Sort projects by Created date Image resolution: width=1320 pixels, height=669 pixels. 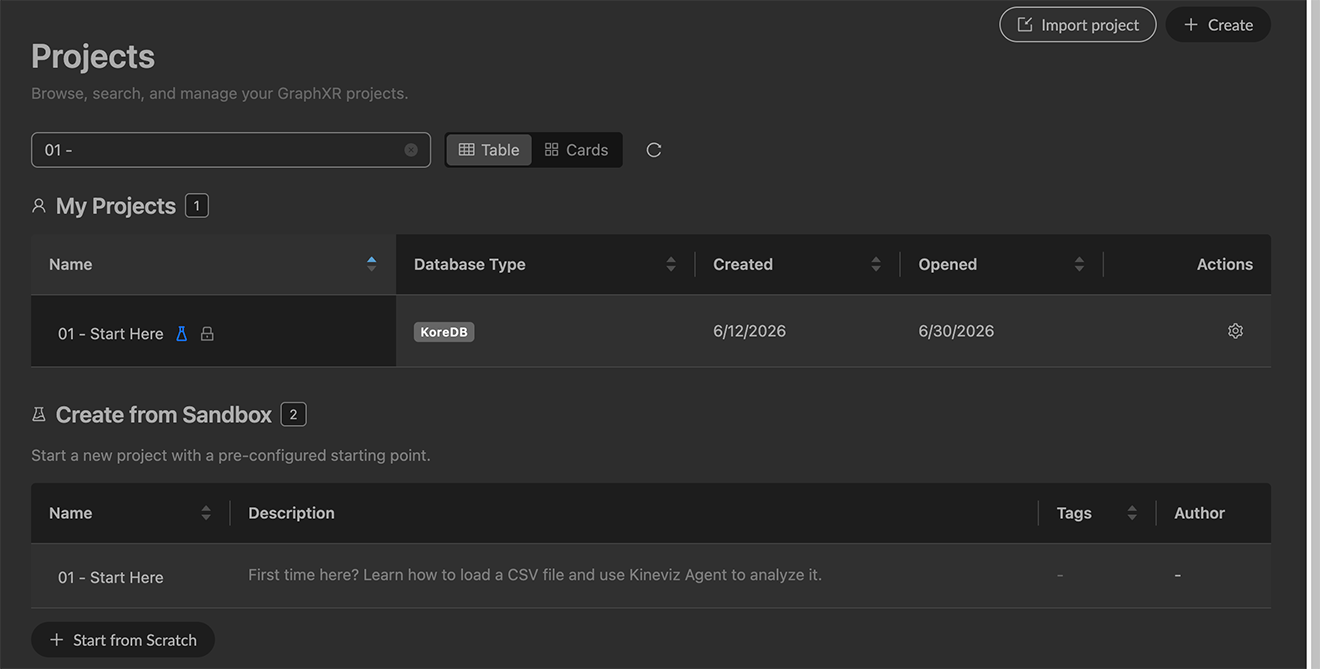pos(876,264)
